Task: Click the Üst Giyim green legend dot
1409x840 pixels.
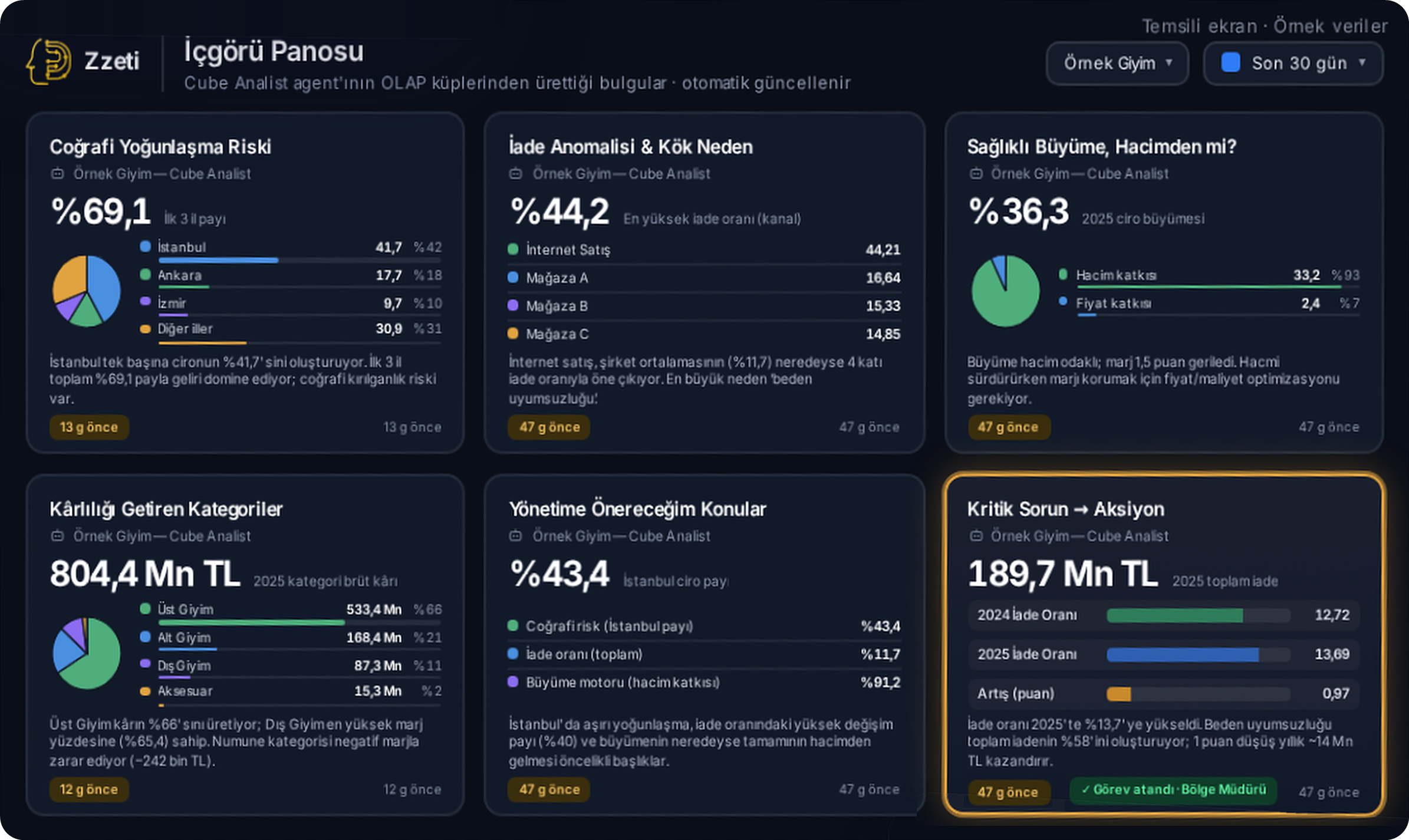Action: [x=145, y=608]
